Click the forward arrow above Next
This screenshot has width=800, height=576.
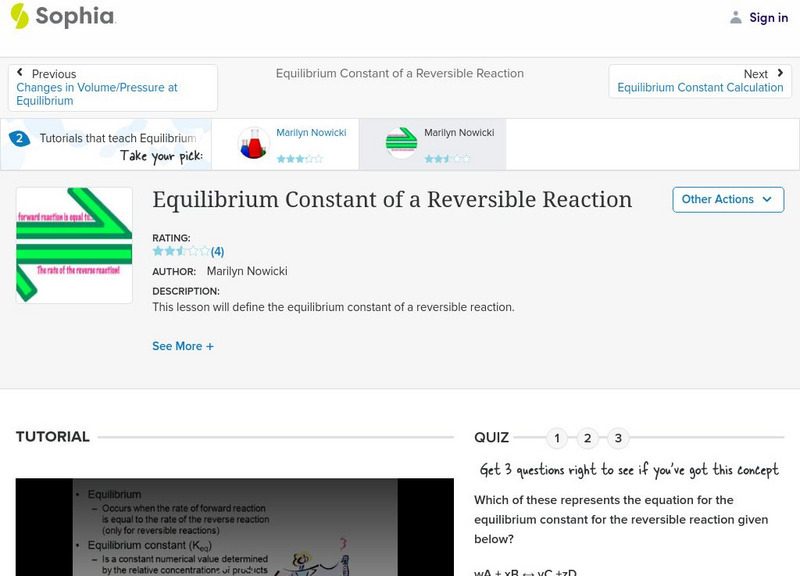pyautogui.click(x=779, y=71)
